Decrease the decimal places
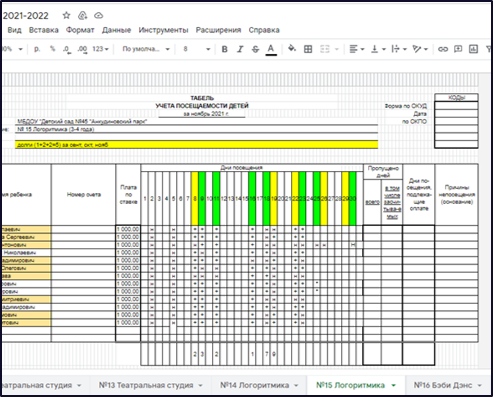 [67, 49]
